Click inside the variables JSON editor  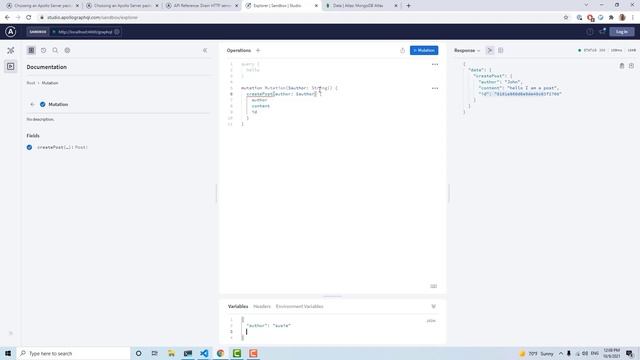(333, 329)
